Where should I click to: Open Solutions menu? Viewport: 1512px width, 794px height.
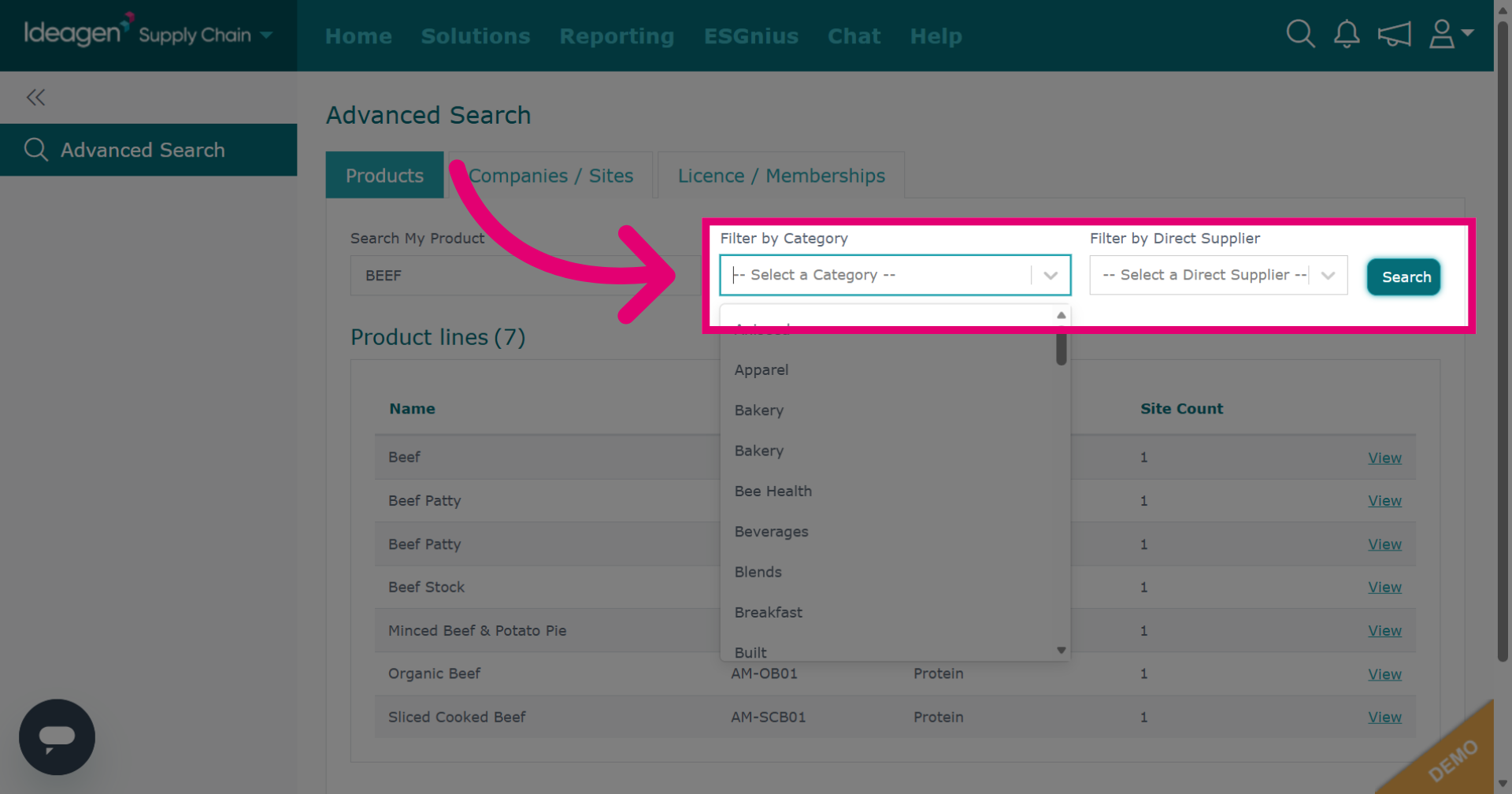(476, 36)
